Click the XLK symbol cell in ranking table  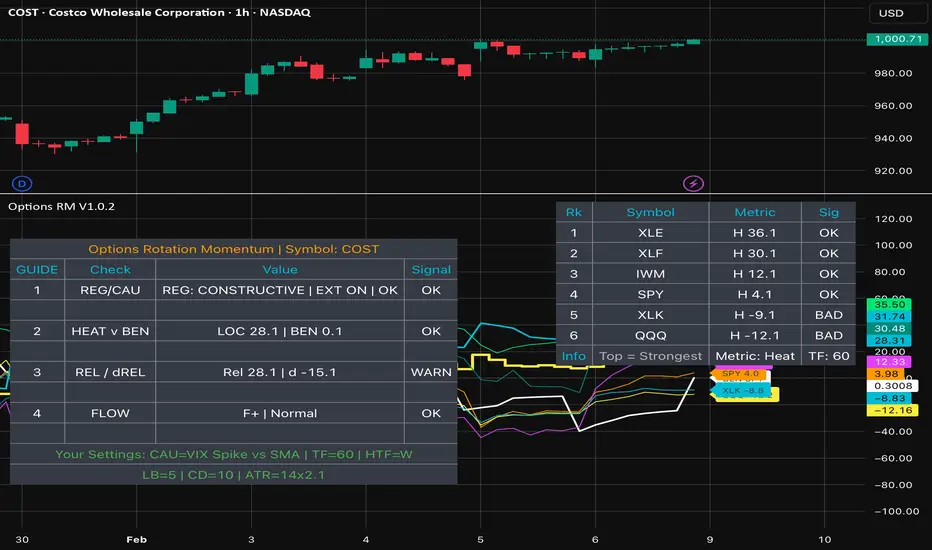click(650, 315)
